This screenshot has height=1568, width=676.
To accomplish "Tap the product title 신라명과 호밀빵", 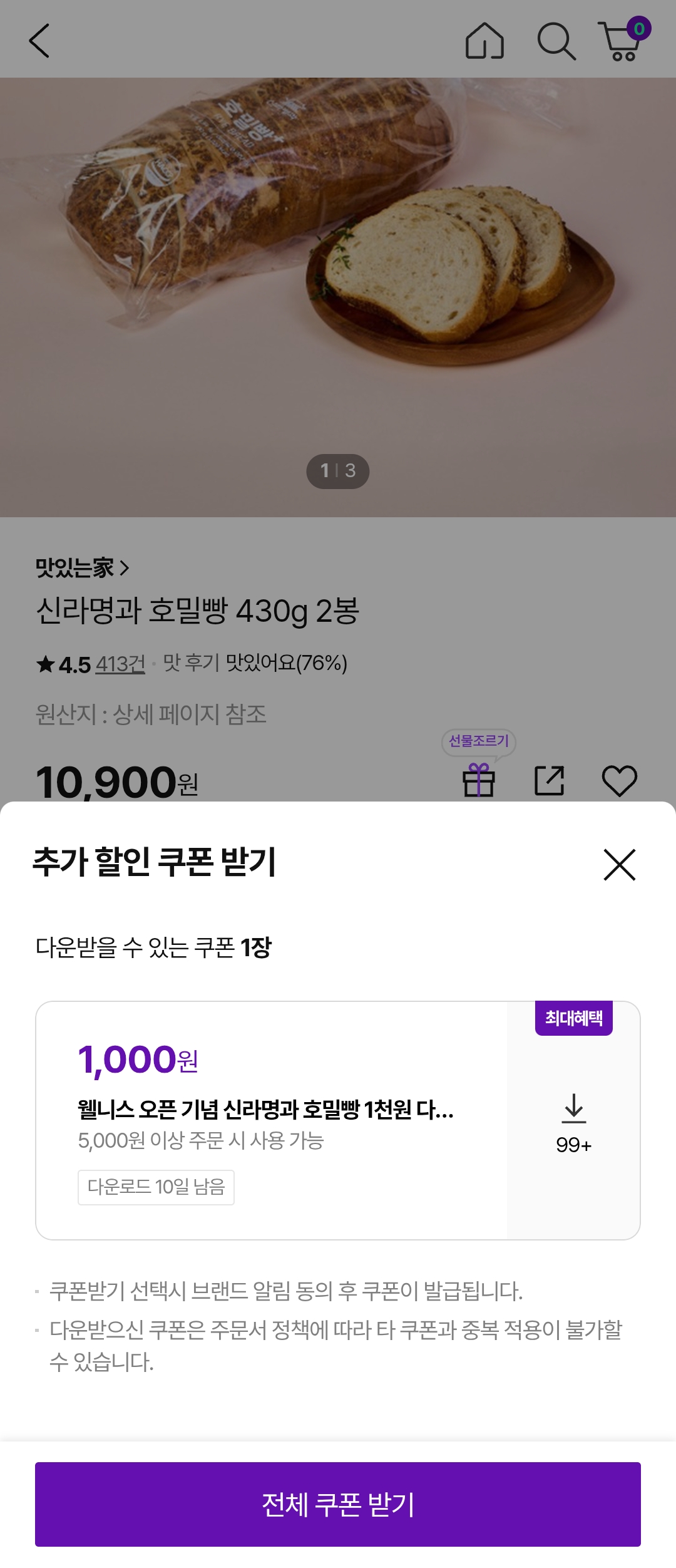I will 198,611.
